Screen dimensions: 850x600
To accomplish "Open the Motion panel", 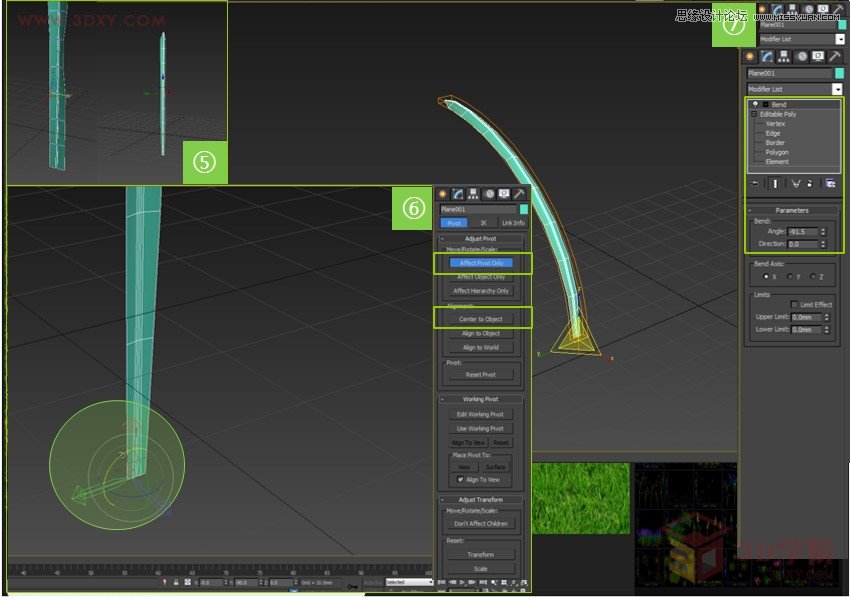I will point(800,57).
